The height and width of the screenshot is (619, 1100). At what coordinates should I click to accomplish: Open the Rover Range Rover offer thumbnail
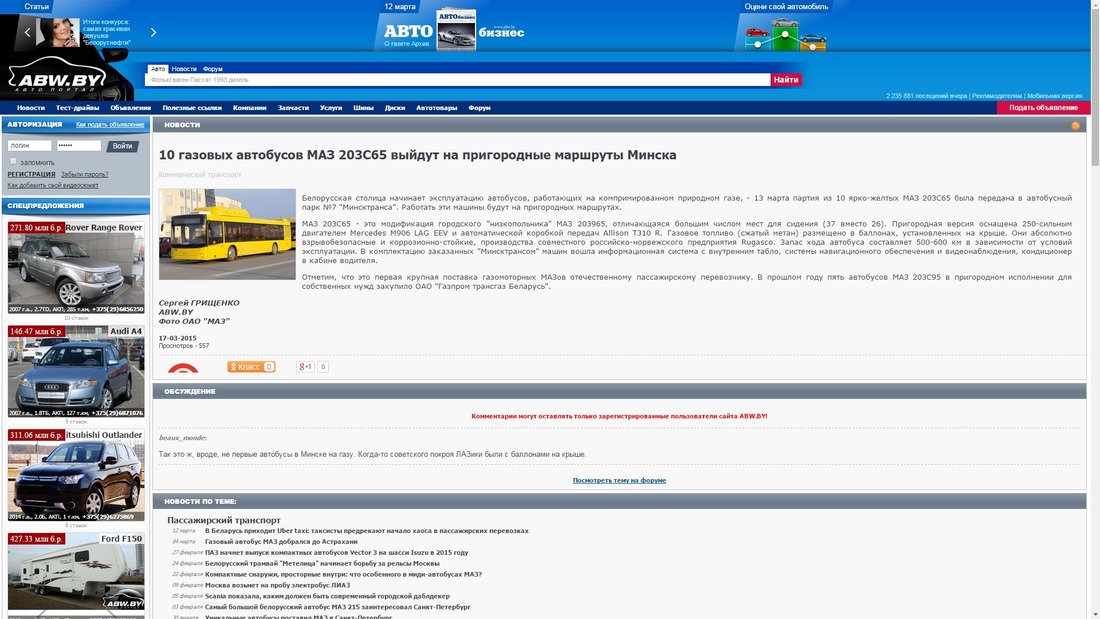point(76,267)
